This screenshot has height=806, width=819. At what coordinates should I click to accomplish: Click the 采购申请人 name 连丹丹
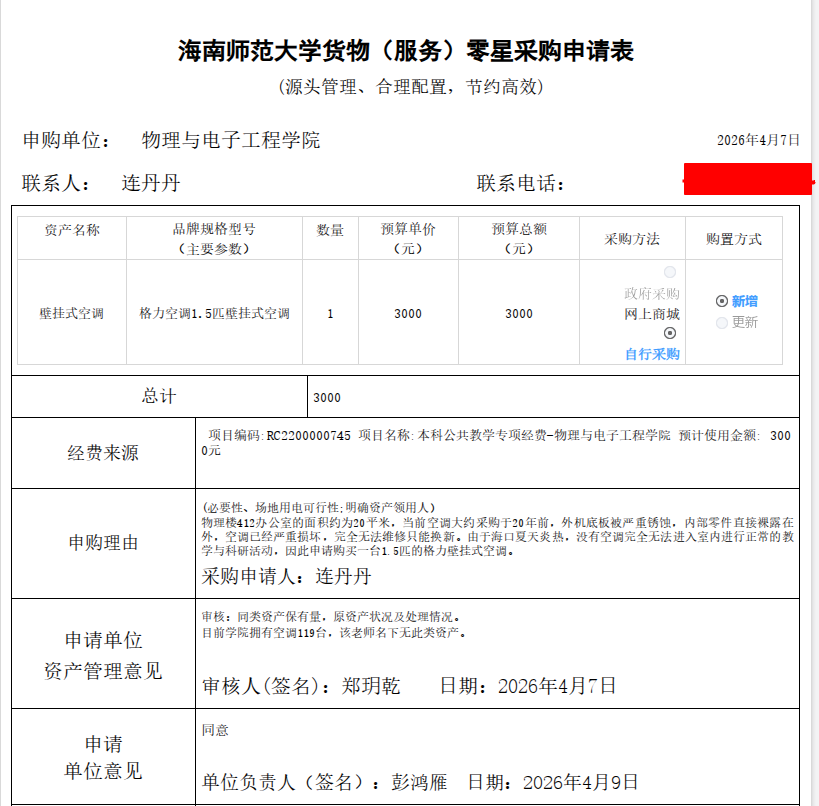point(343,577)
